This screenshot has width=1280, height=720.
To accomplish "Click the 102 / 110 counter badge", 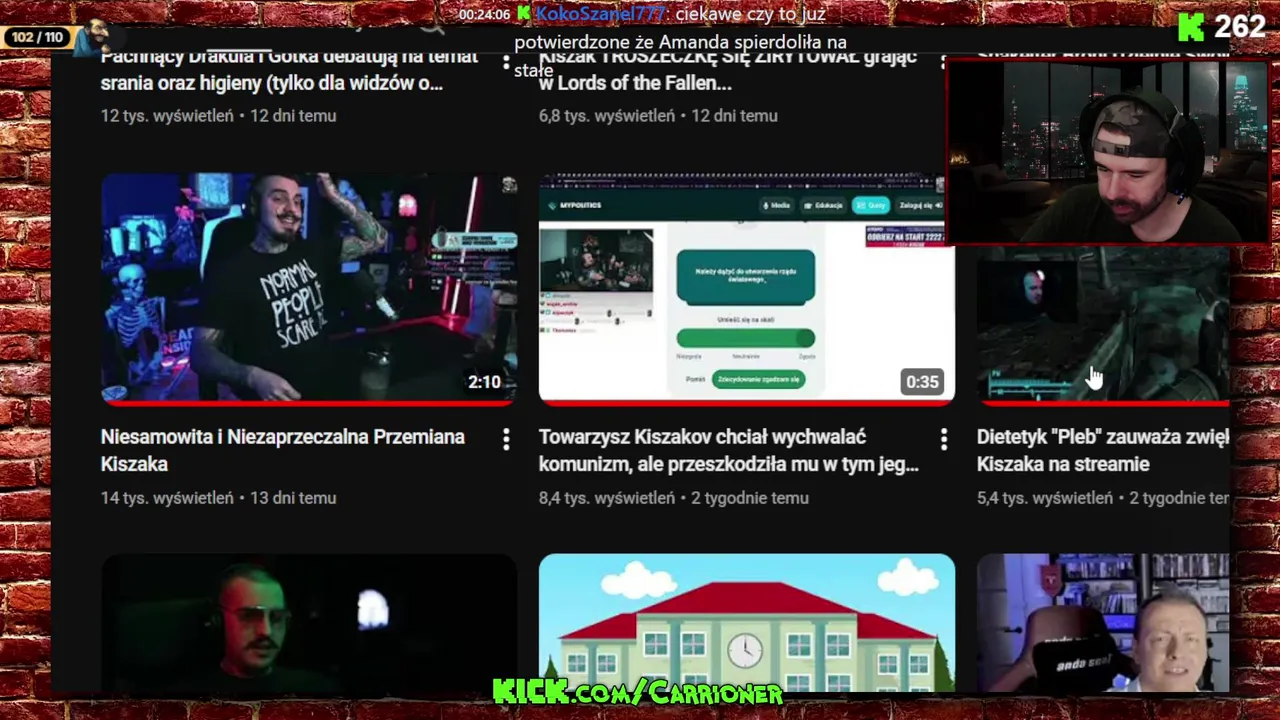I will [38, 38].
